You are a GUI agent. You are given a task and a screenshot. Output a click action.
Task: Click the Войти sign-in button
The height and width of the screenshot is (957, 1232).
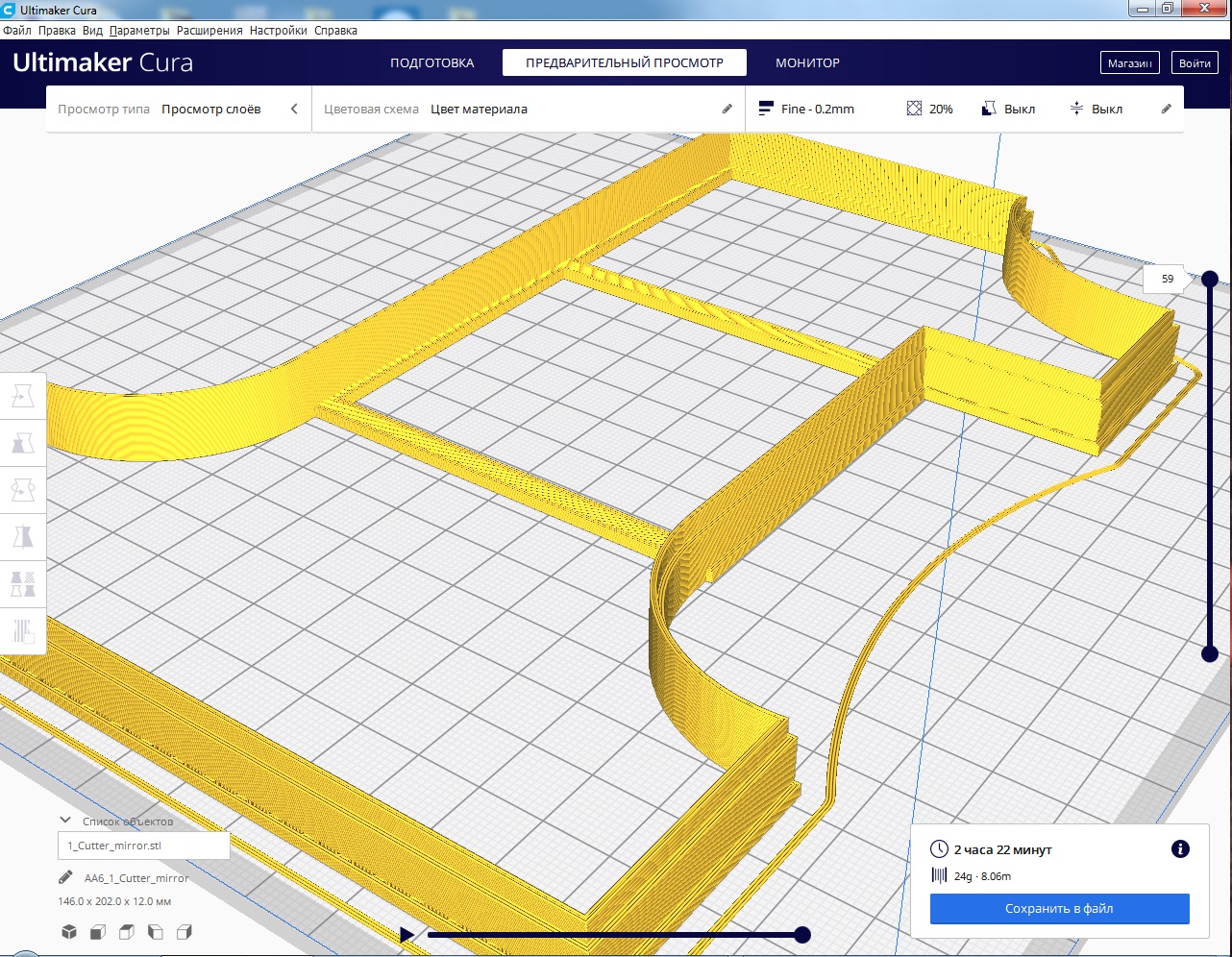[1195, 63]
